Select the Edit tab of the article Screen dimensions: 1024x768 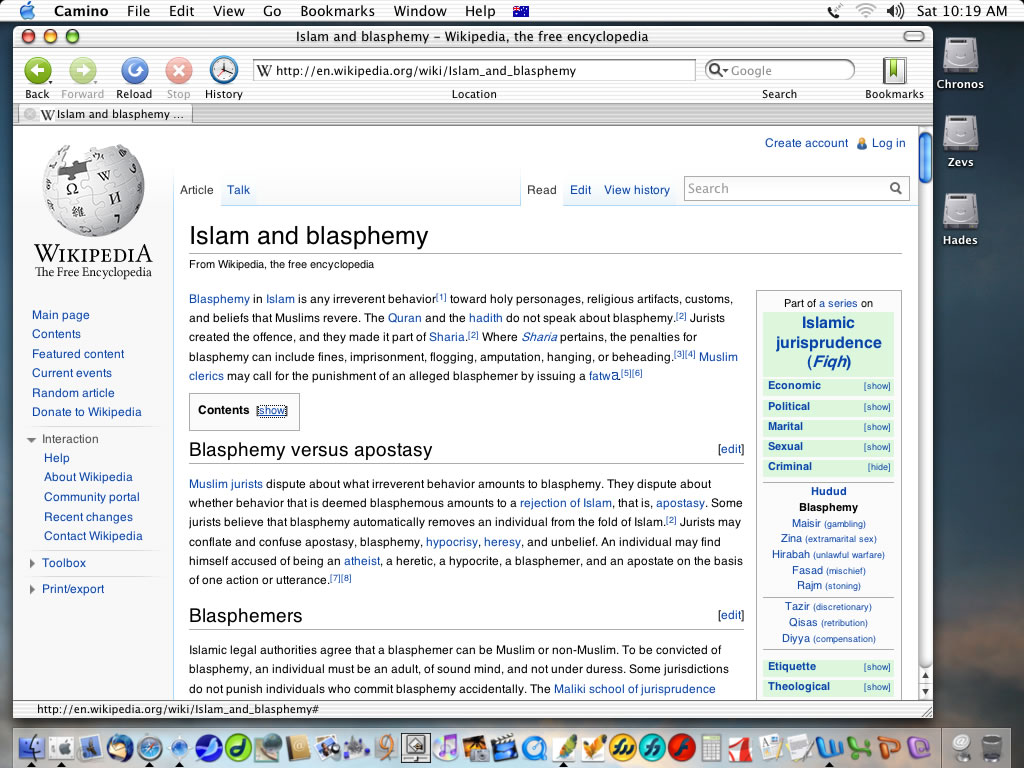coord(580,190)
